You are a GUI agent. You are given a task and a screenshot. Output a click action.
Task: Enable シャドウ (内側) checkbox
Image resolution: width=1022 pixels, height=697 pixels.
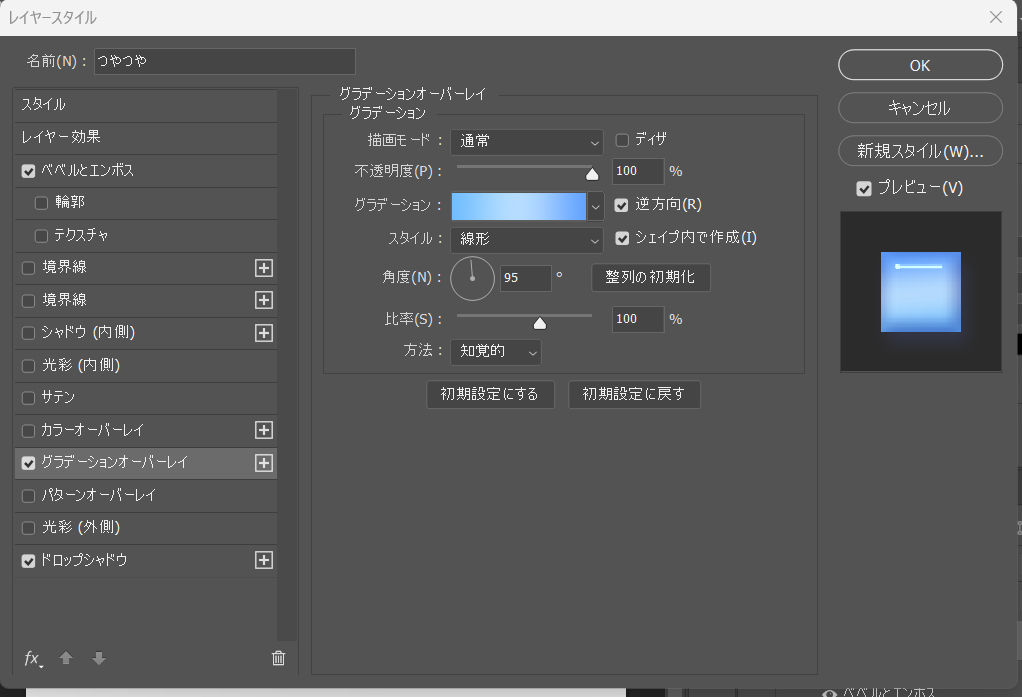[x=28, y=333]
